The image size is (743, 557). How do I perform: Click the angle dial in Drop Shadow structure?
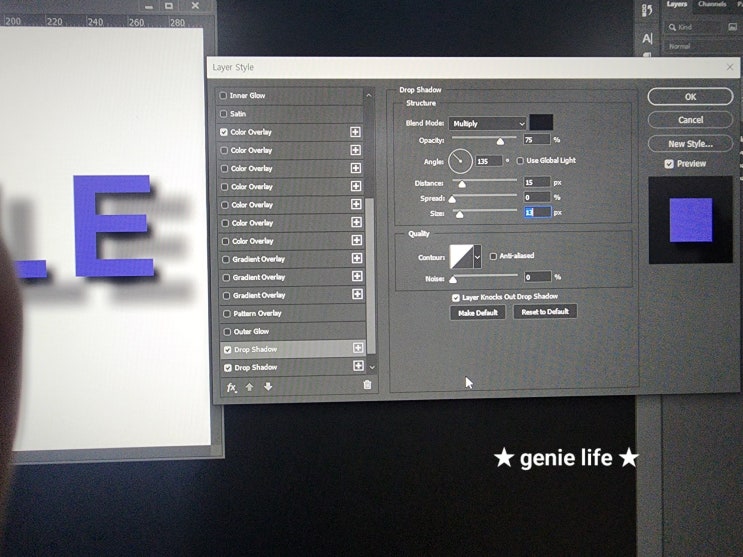(x=460, y=161)
